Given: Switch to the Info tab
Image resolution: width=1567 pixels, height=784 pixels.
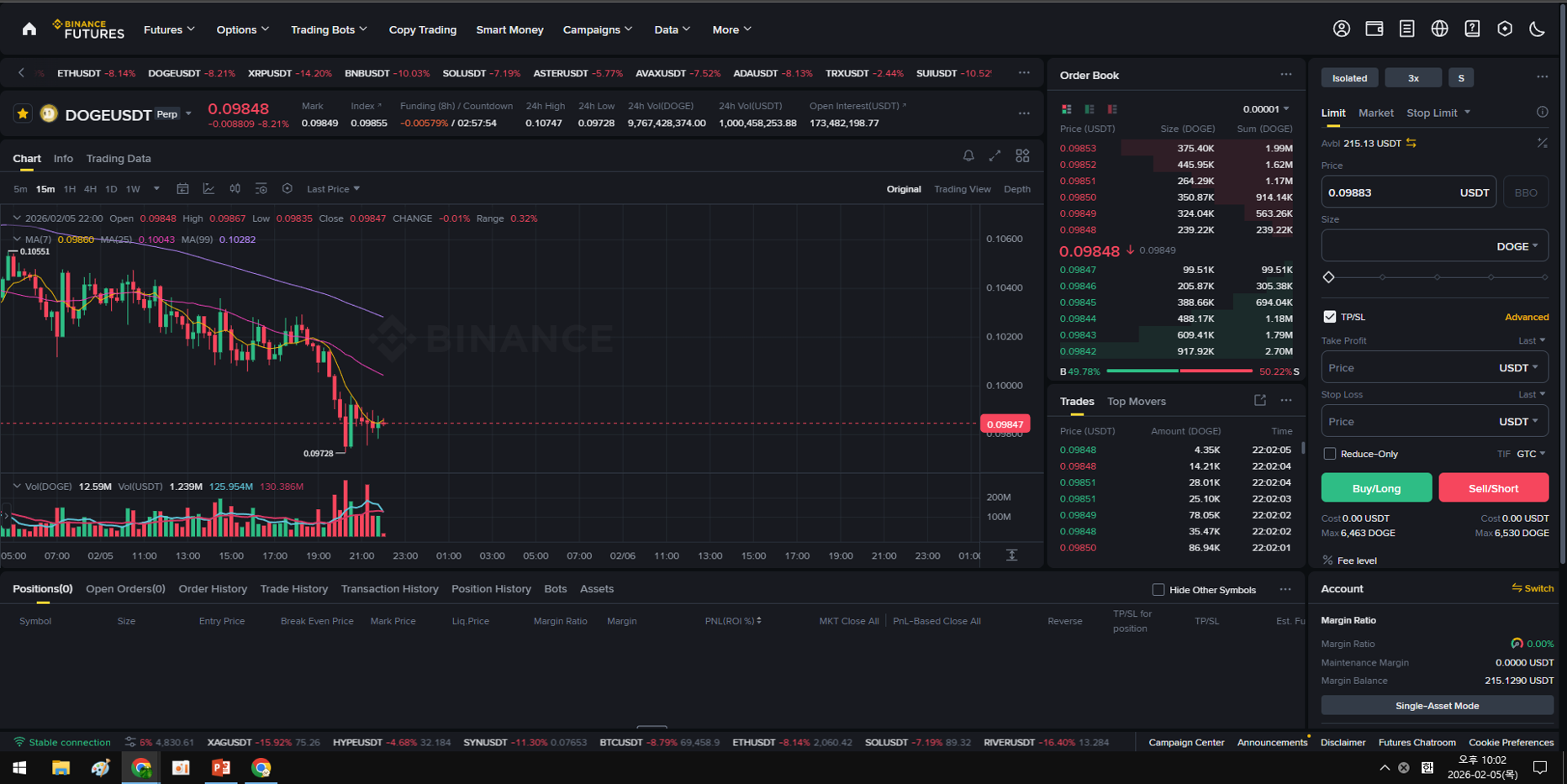Looking at the screenshot, I should tap(63, 158).
